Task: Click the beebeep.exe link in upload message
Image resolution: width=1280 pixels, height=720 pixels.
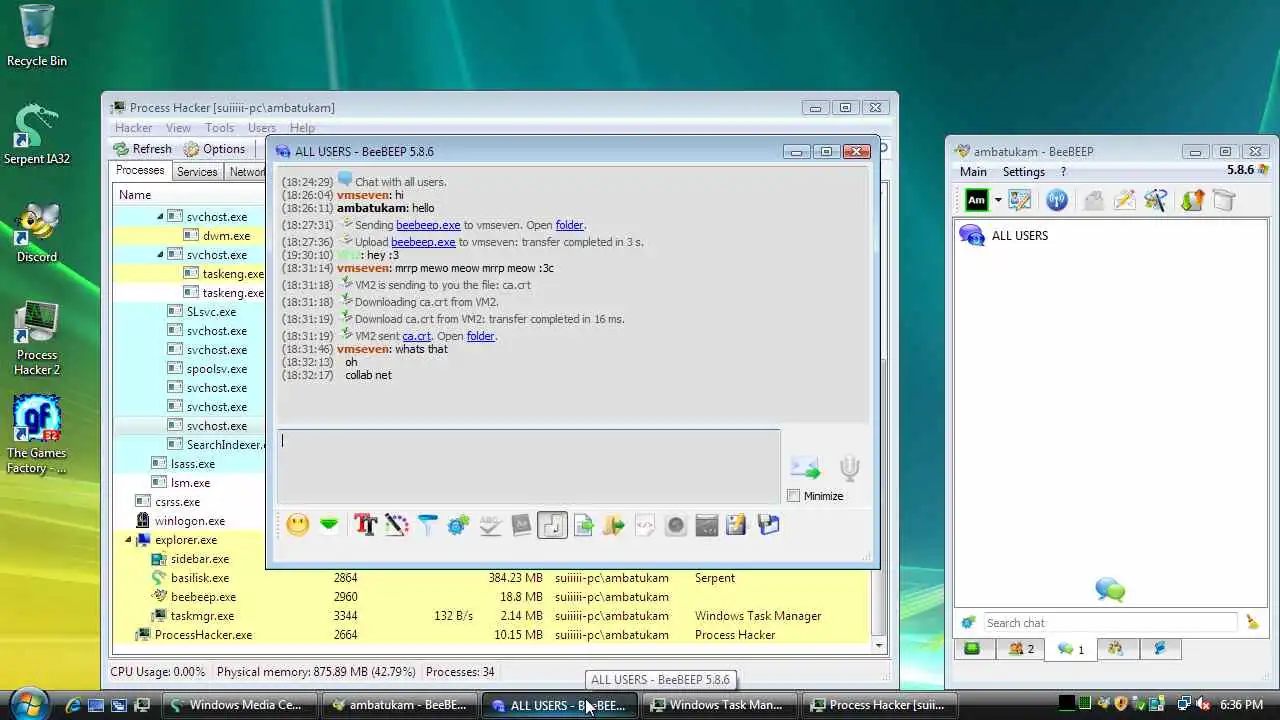Action: click(x=423, y=242)
